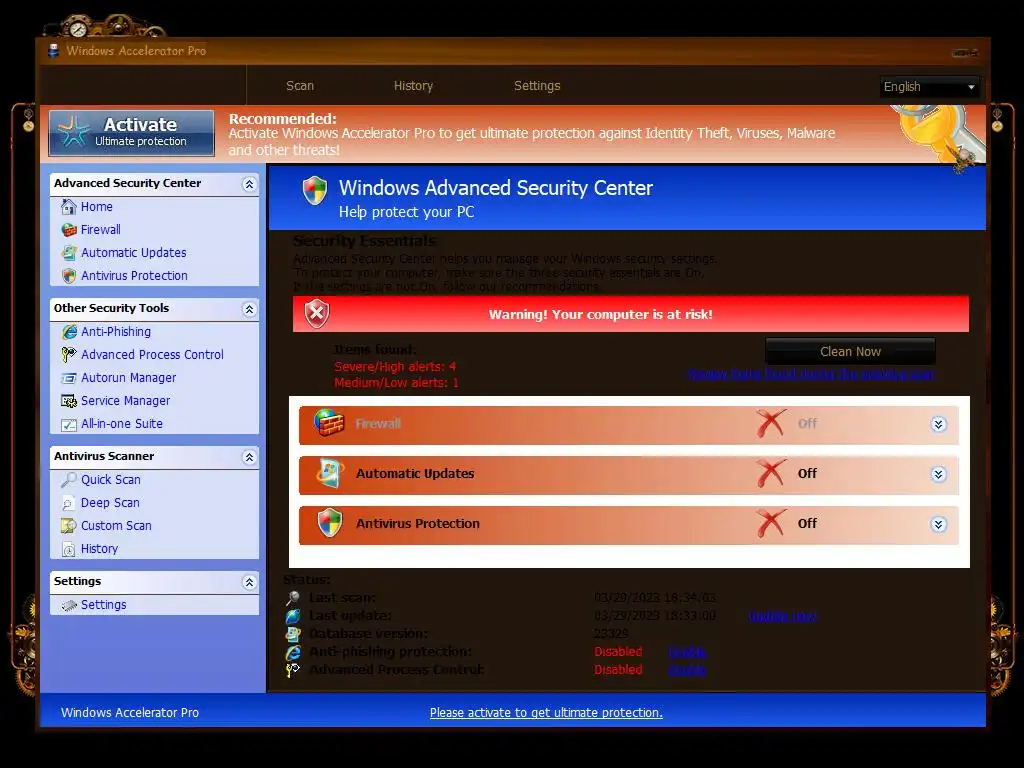Click the Clean Now button
This screenshot has height=768, width=1024.
(850, 351)
